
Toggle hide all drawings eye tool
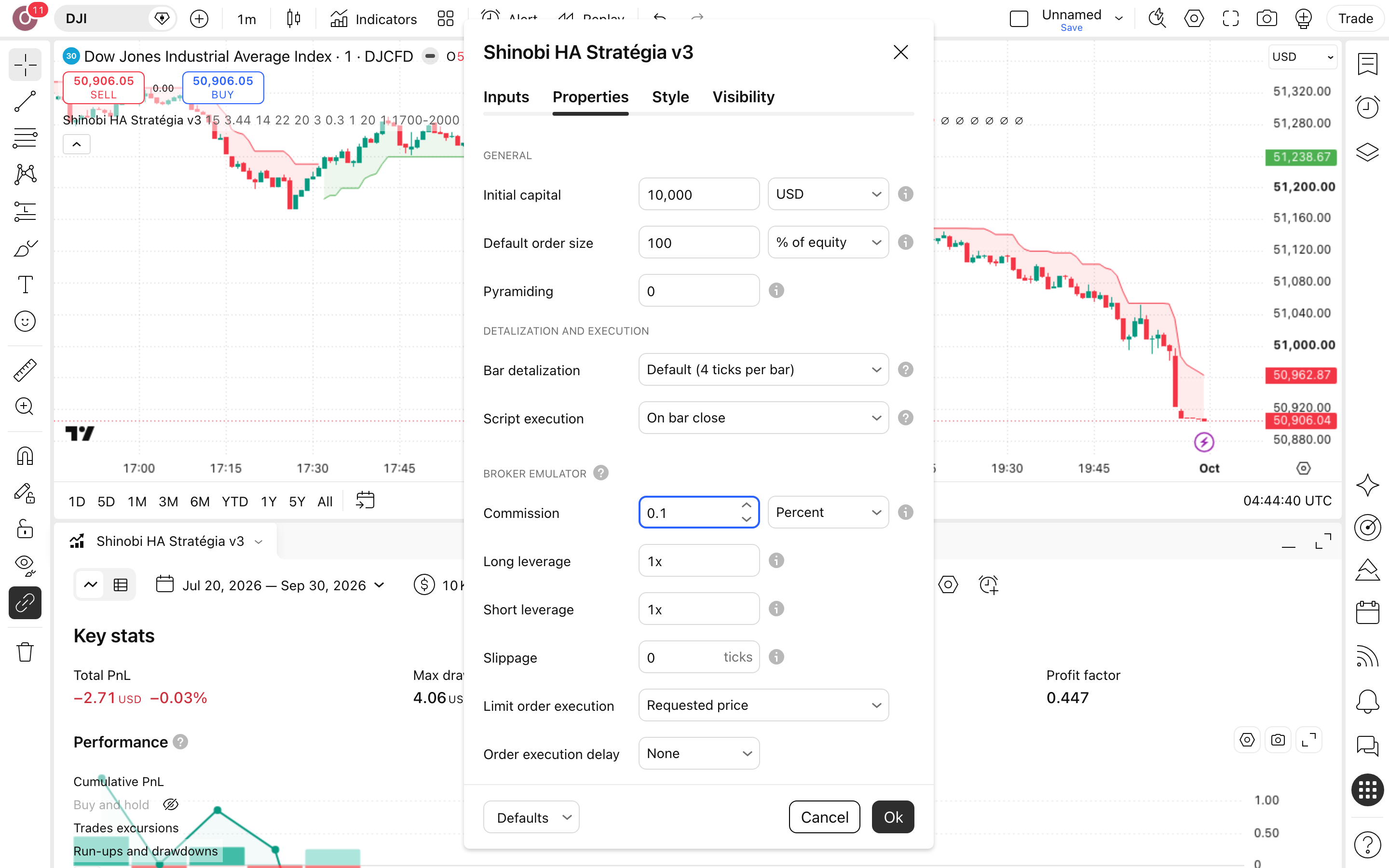pos(25,566)
